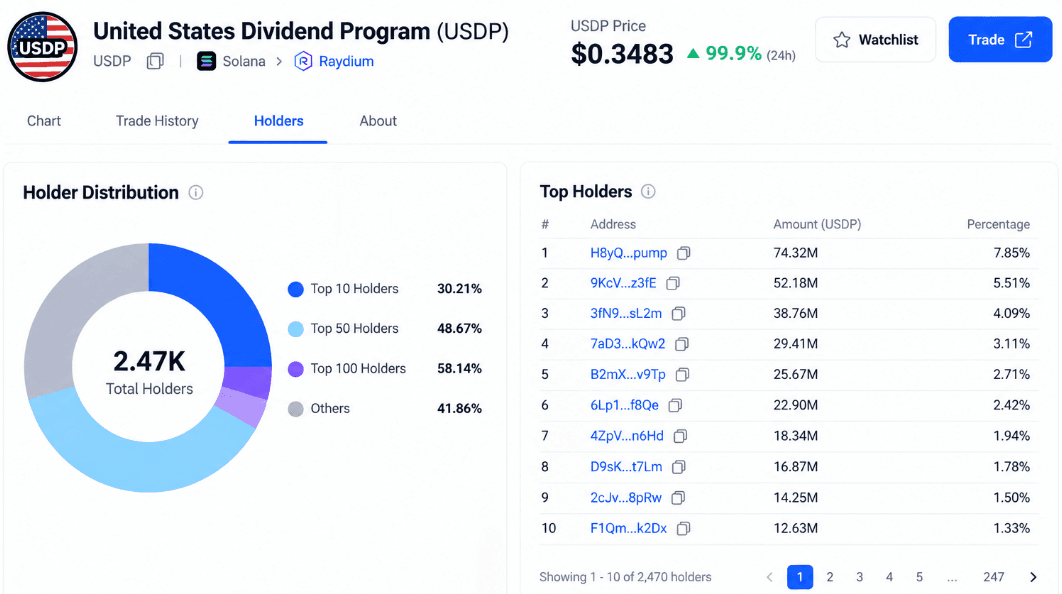Viewport: 1062px width, 594px height.
Task: Open holder address H8yQ...pump
Action: (x=629, y=253)
